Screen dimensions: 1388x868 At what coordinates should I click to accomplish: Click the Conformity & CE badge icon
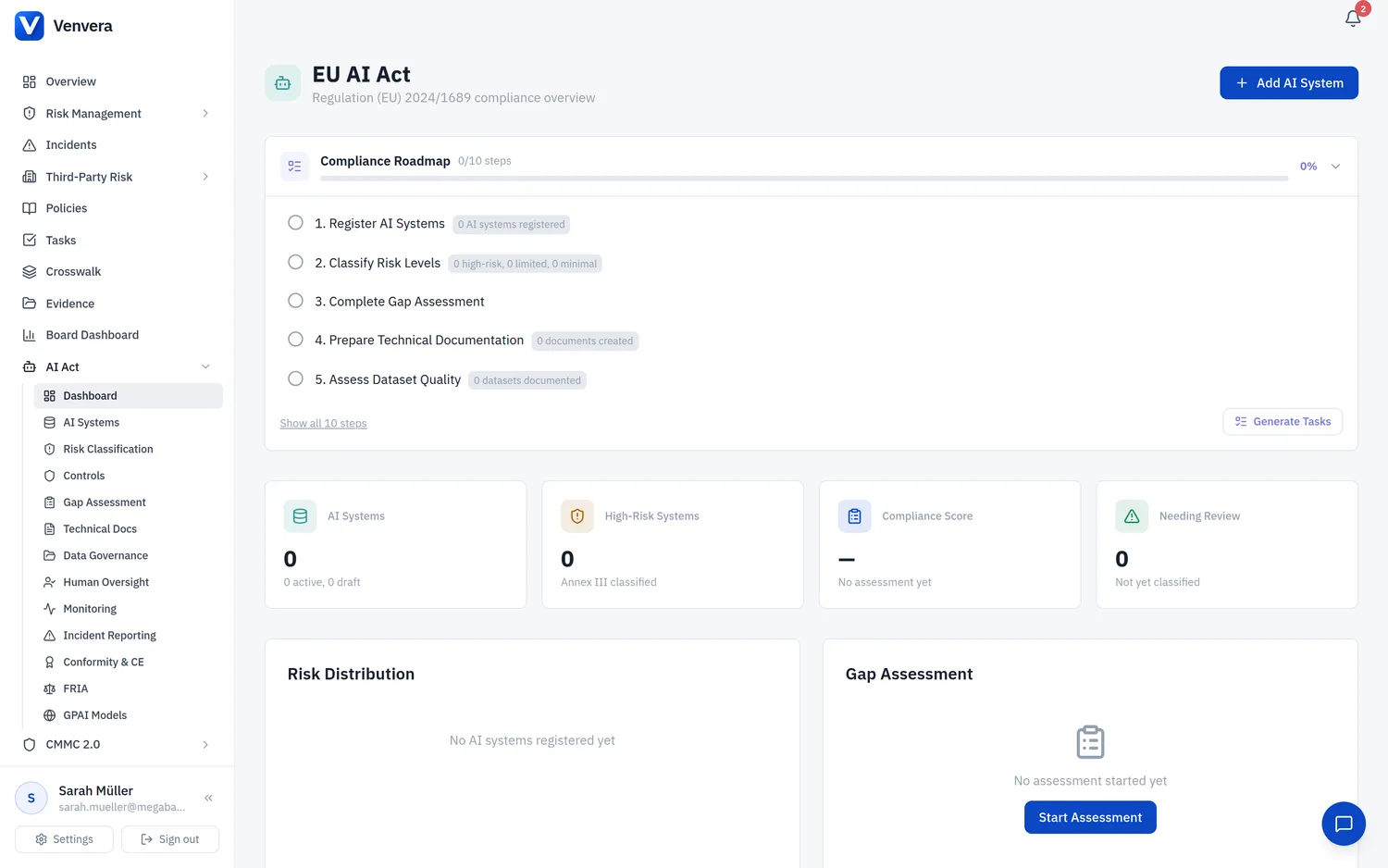(x=50, y=663)
